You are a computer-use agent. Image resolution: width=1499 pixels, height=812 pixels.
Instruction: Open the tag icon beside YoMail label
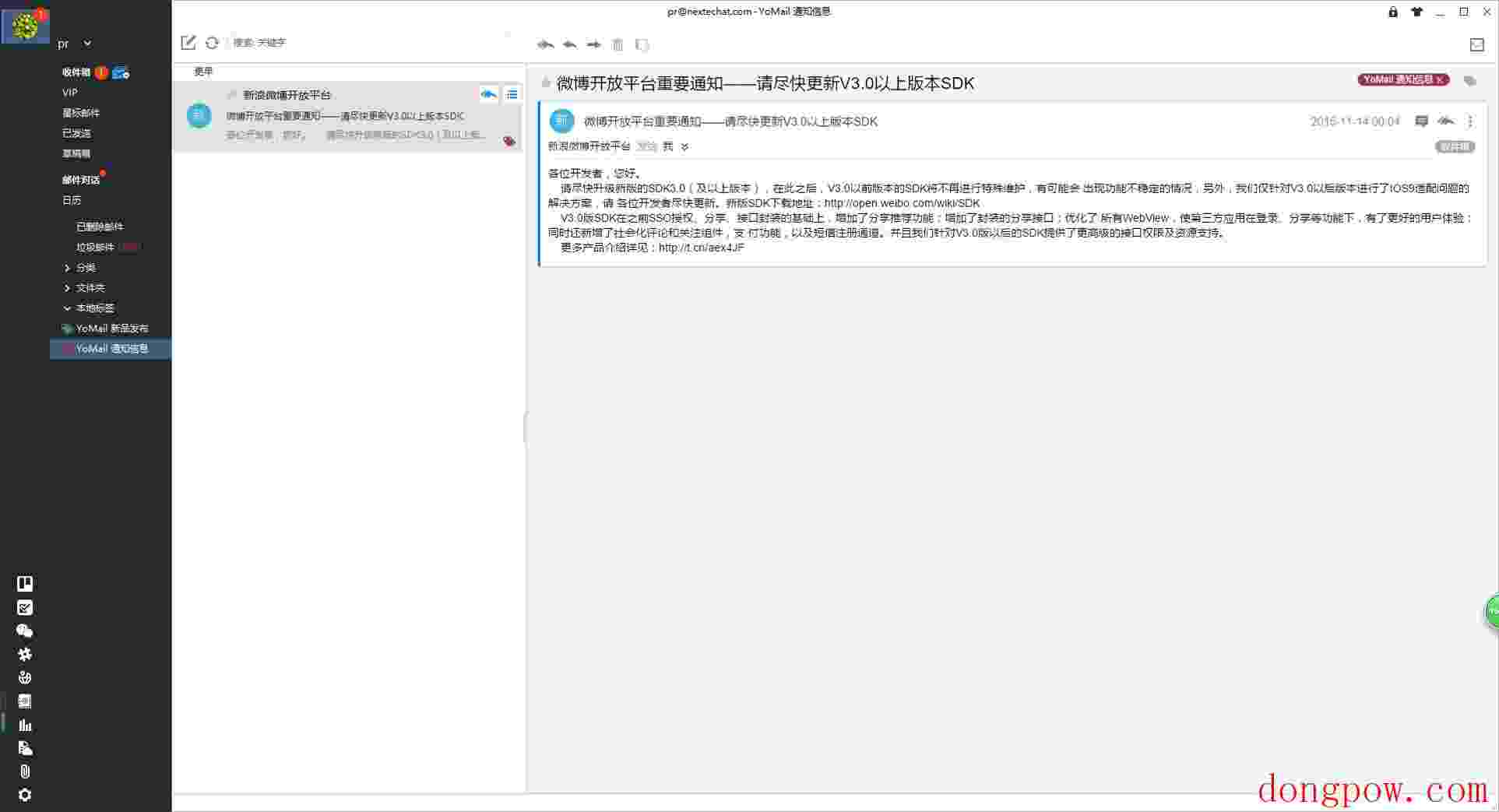(1470, 81)
